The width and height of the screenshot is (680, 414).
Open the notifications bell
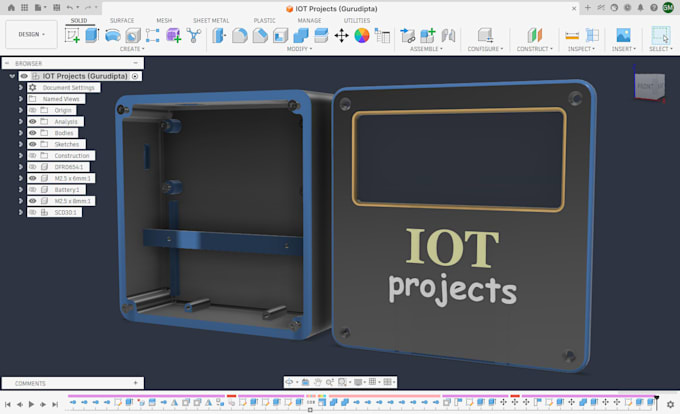[641, 8]
